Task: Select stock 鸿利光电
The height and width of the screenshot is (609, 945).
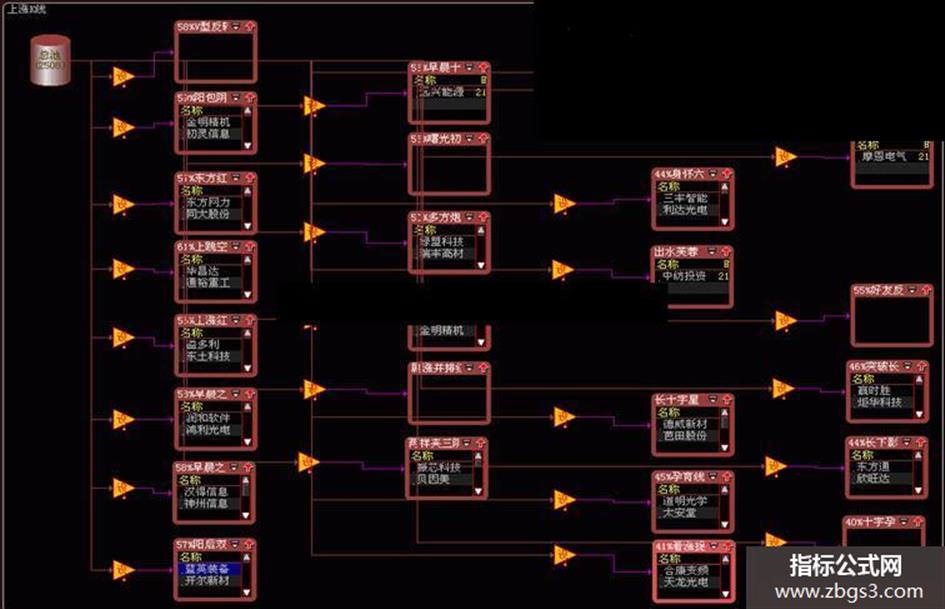Action: [208, 430]
